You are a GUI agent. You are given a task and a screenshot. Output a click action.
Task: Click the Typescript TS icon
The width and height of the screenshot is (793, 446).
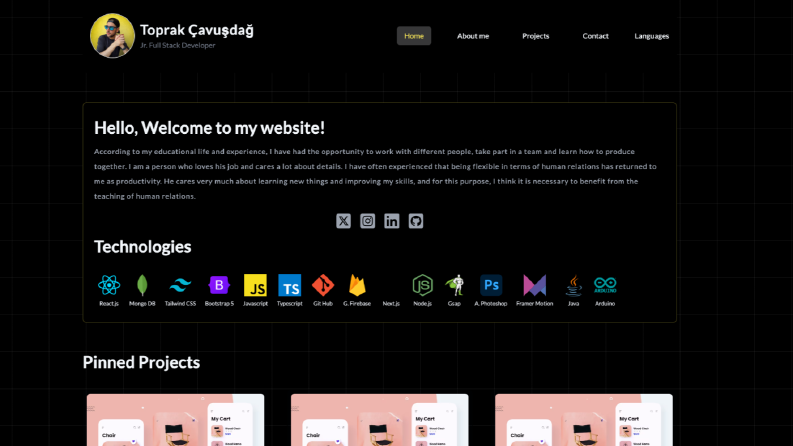[x=289, y=285]
